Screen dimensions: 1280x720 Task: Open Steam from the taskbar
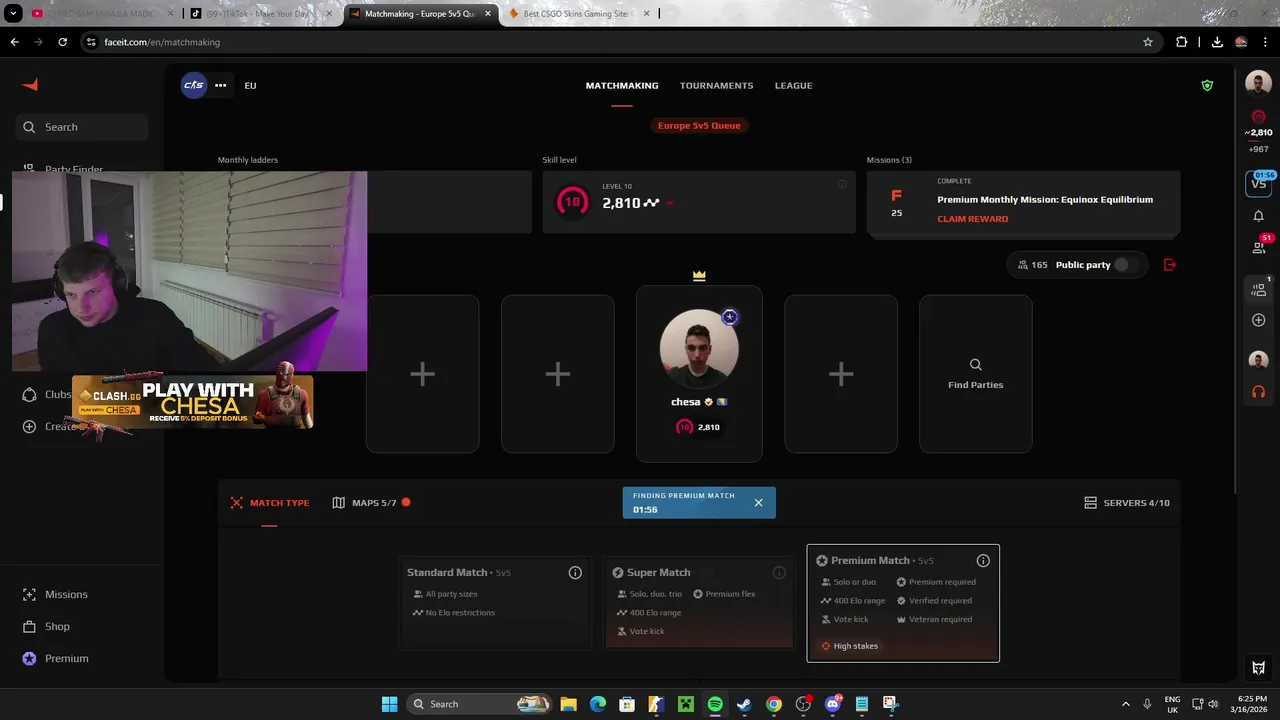point(744,704)
